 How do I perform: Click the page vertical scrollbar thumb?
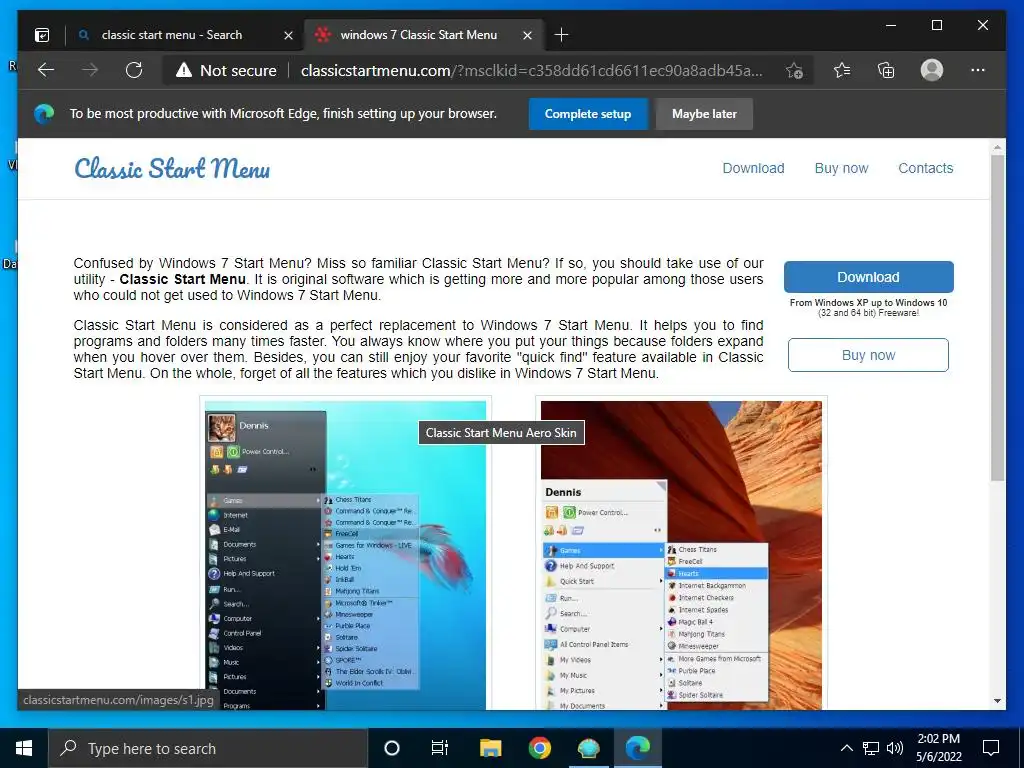(997, 319)
